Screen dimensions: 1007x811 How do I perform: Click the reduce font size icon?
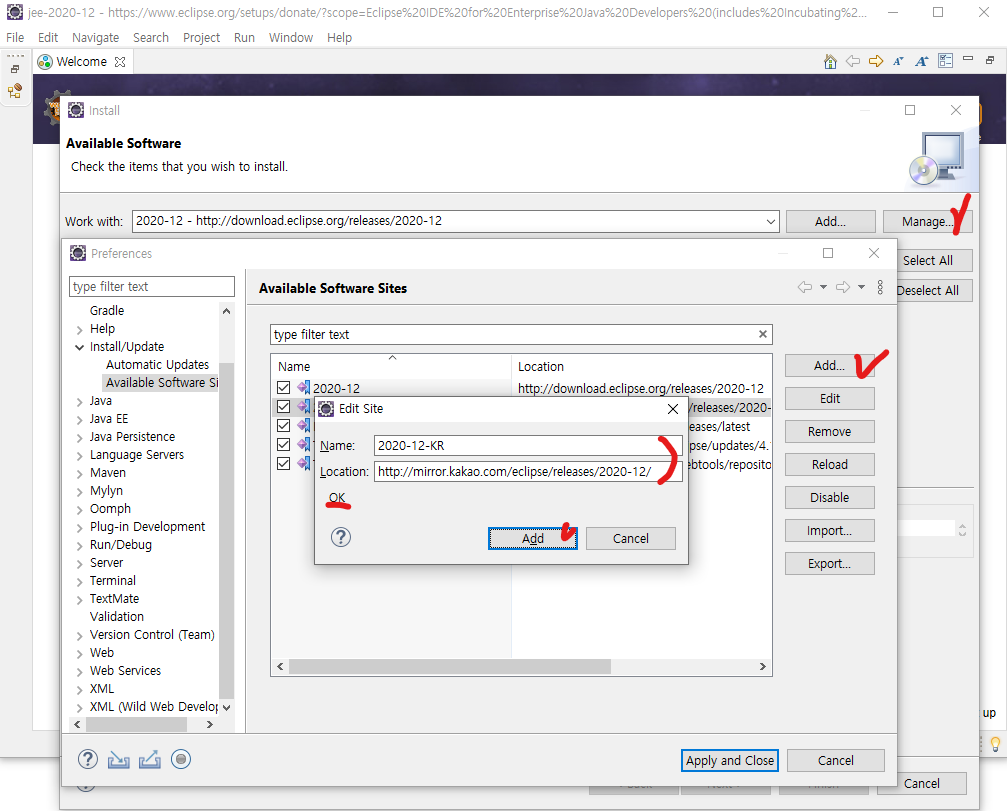coord(898,62)
